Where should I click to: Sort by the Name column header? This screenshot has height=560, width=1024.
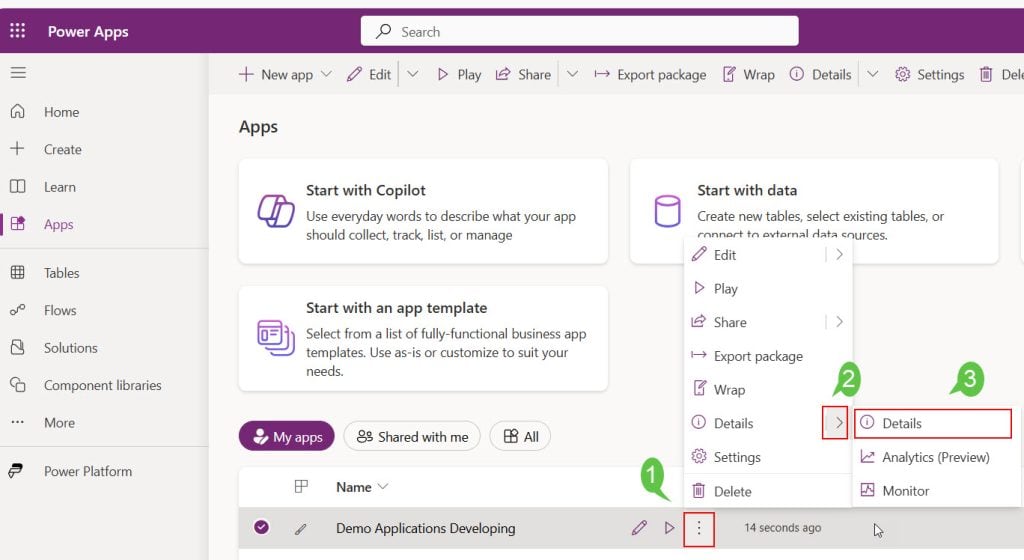(x=362, y=487)
